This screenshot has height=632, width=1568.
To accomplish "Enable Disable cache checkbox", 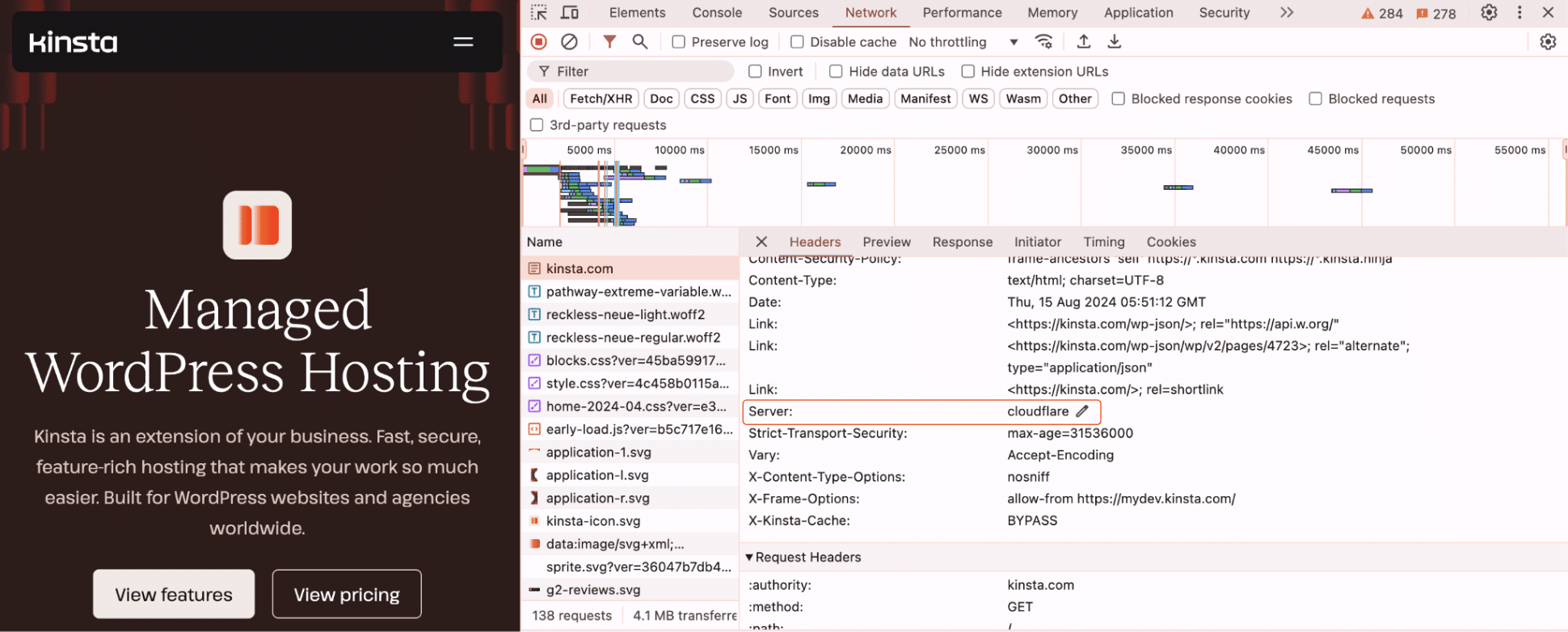I will (797, 42).
